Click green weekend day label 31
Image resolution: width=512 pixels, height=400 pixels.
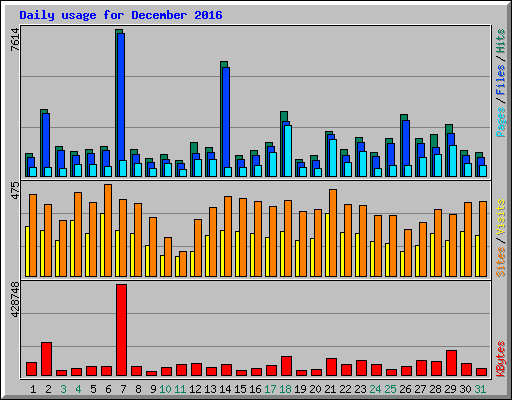coord(480,389)
